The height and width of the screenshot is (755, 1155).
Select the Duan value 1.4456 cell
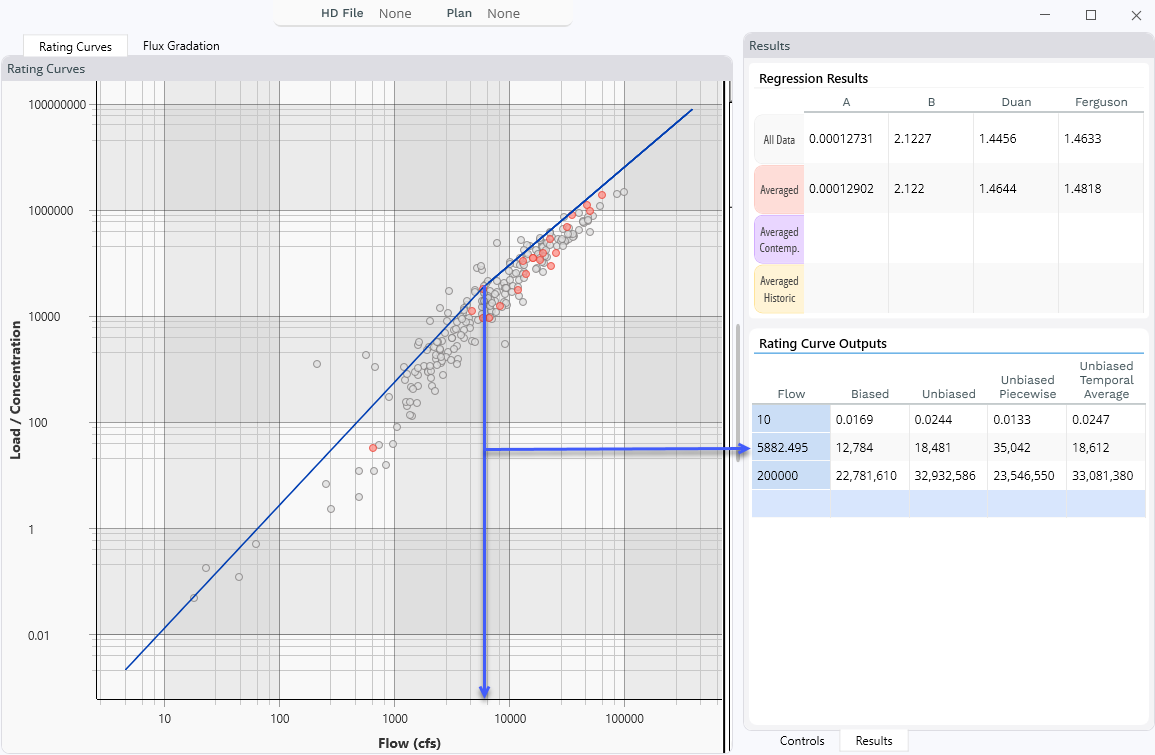tap(1015, 139)
